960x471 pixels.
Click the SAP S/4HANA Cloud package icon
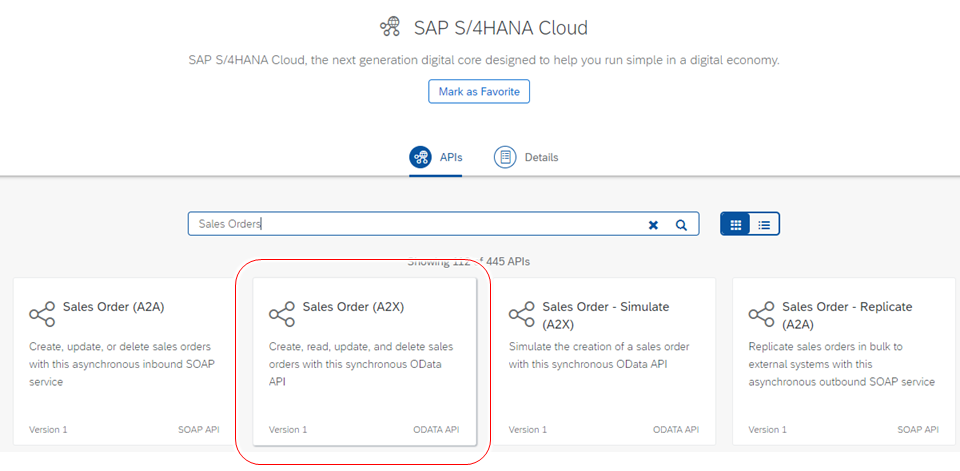[x=389, y=27]
